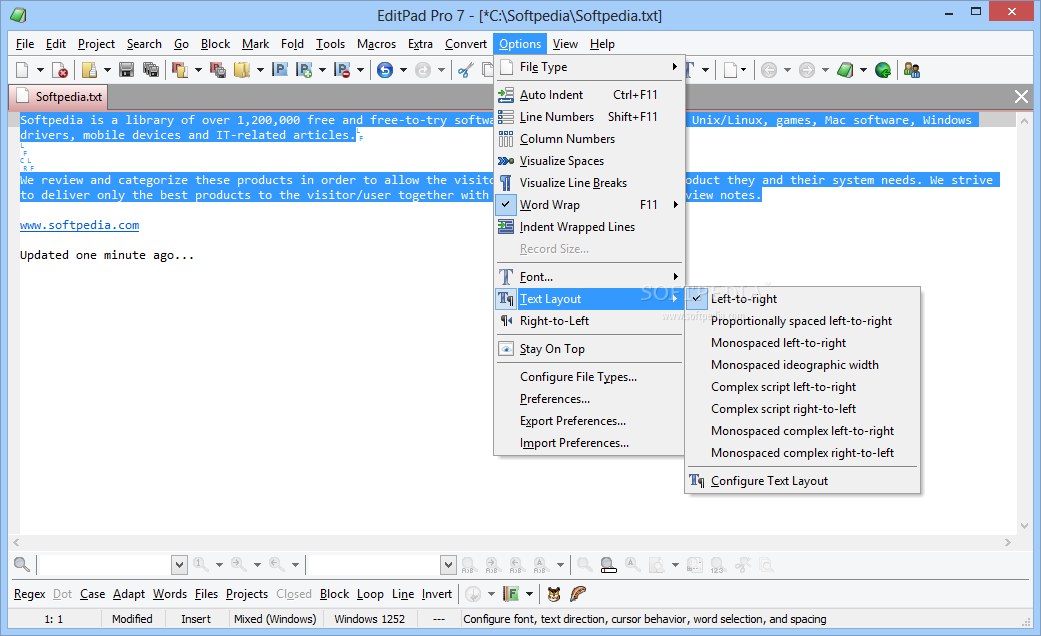Click the Open Folder double-folder icon

(242, 70)
